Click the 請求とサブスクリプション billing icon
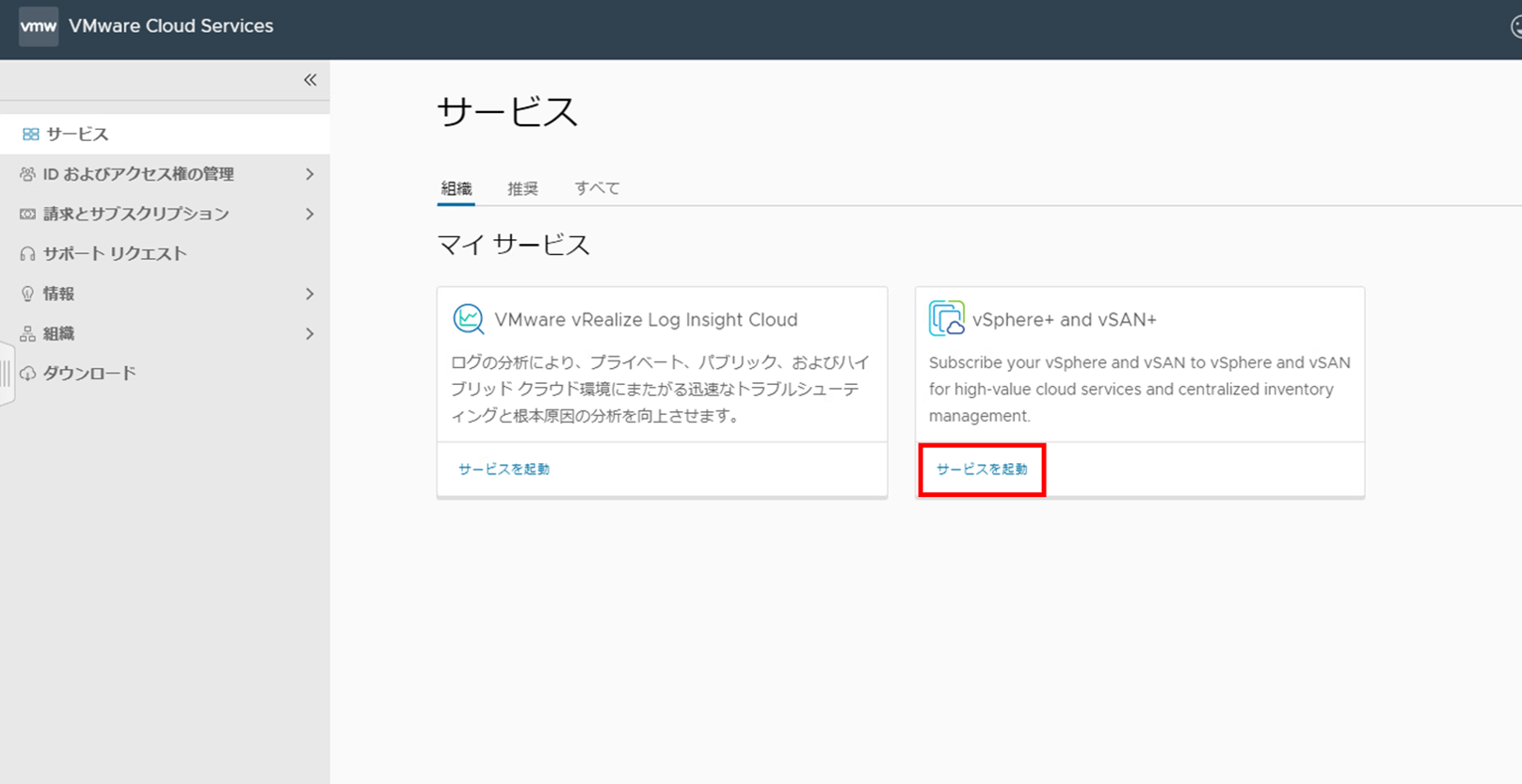1522x784 pixels. (x=27, y=215)
